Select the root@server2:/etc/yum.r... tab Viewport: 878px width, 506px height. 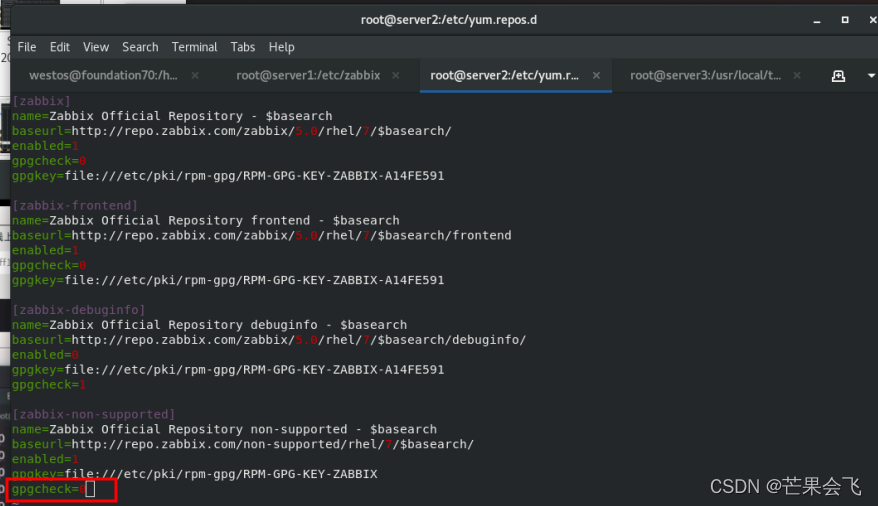tap(504, 76)
